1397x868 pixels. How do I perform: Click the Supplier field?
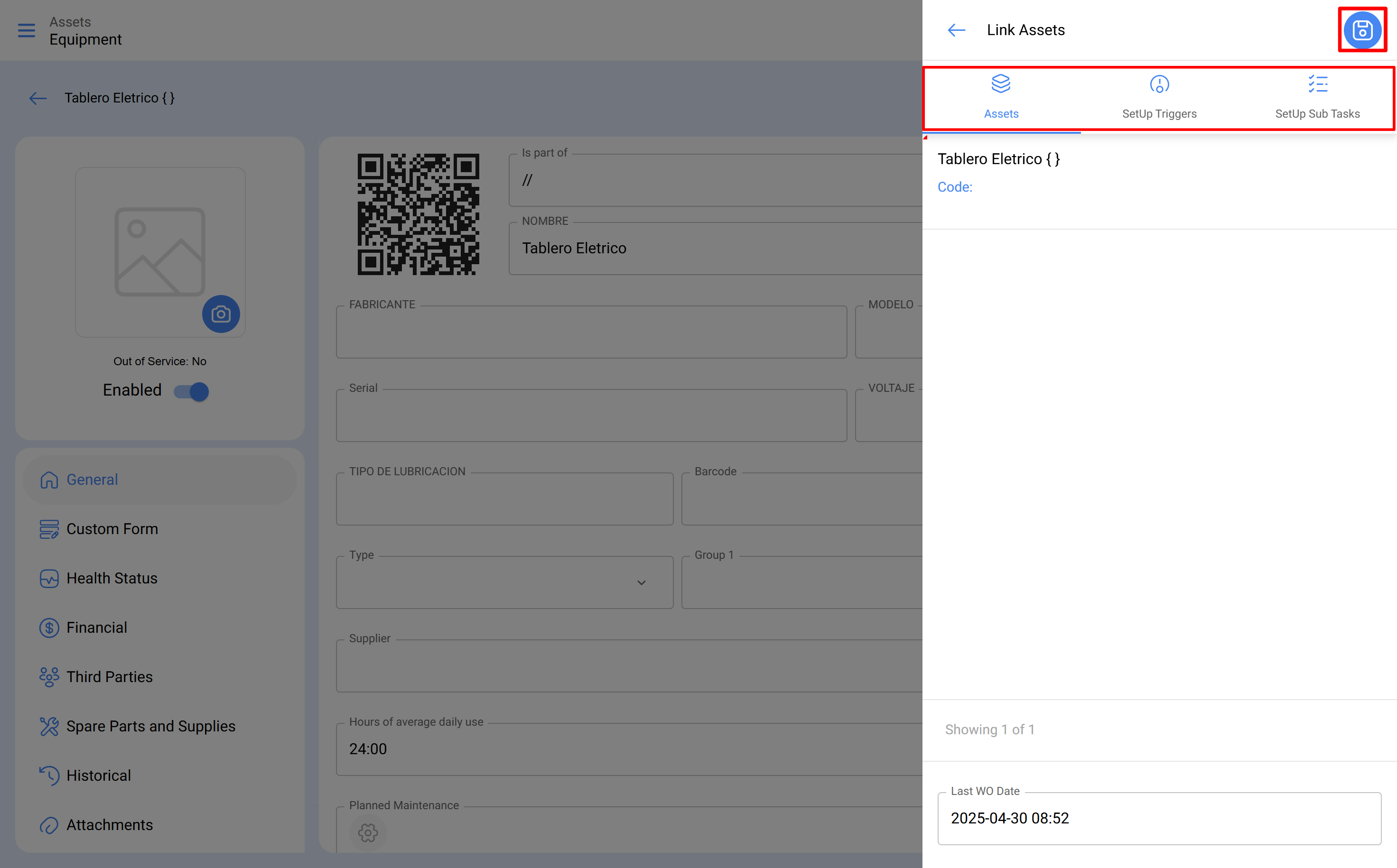click(x=629, y=666)
